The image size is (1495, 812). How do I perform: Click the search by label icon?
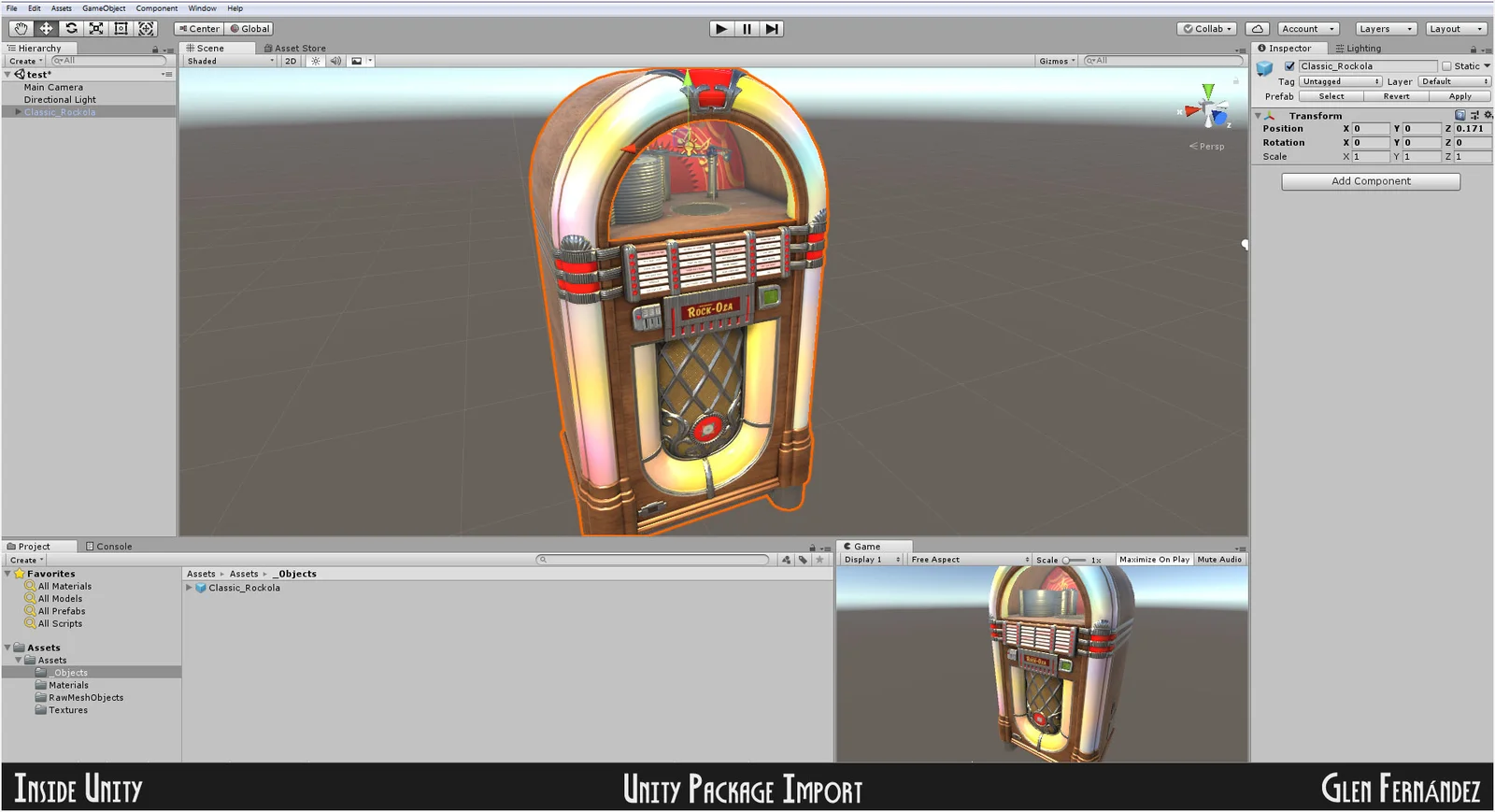point(803,560)
